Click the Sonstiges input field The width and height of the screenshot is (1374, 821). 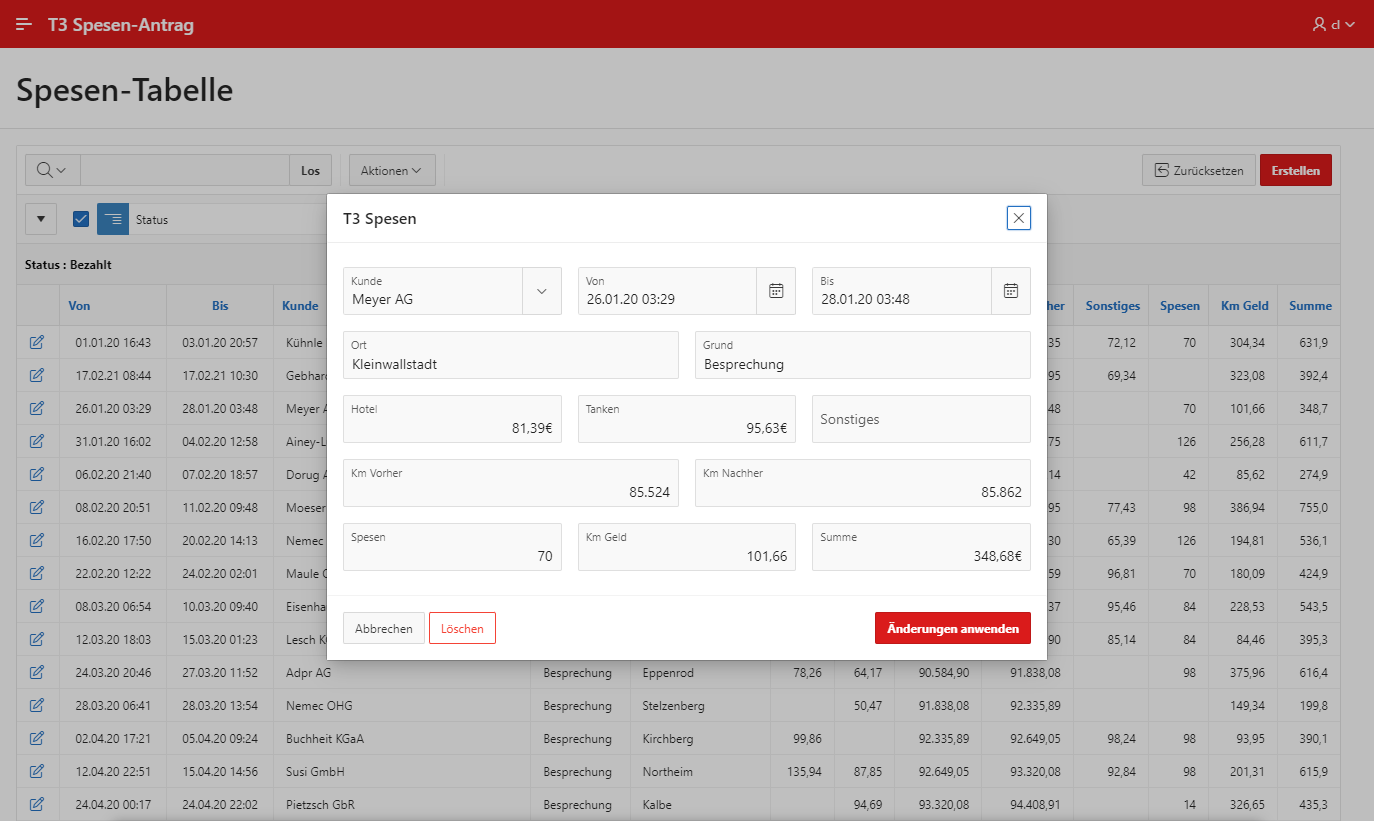(x=920, y=419)
